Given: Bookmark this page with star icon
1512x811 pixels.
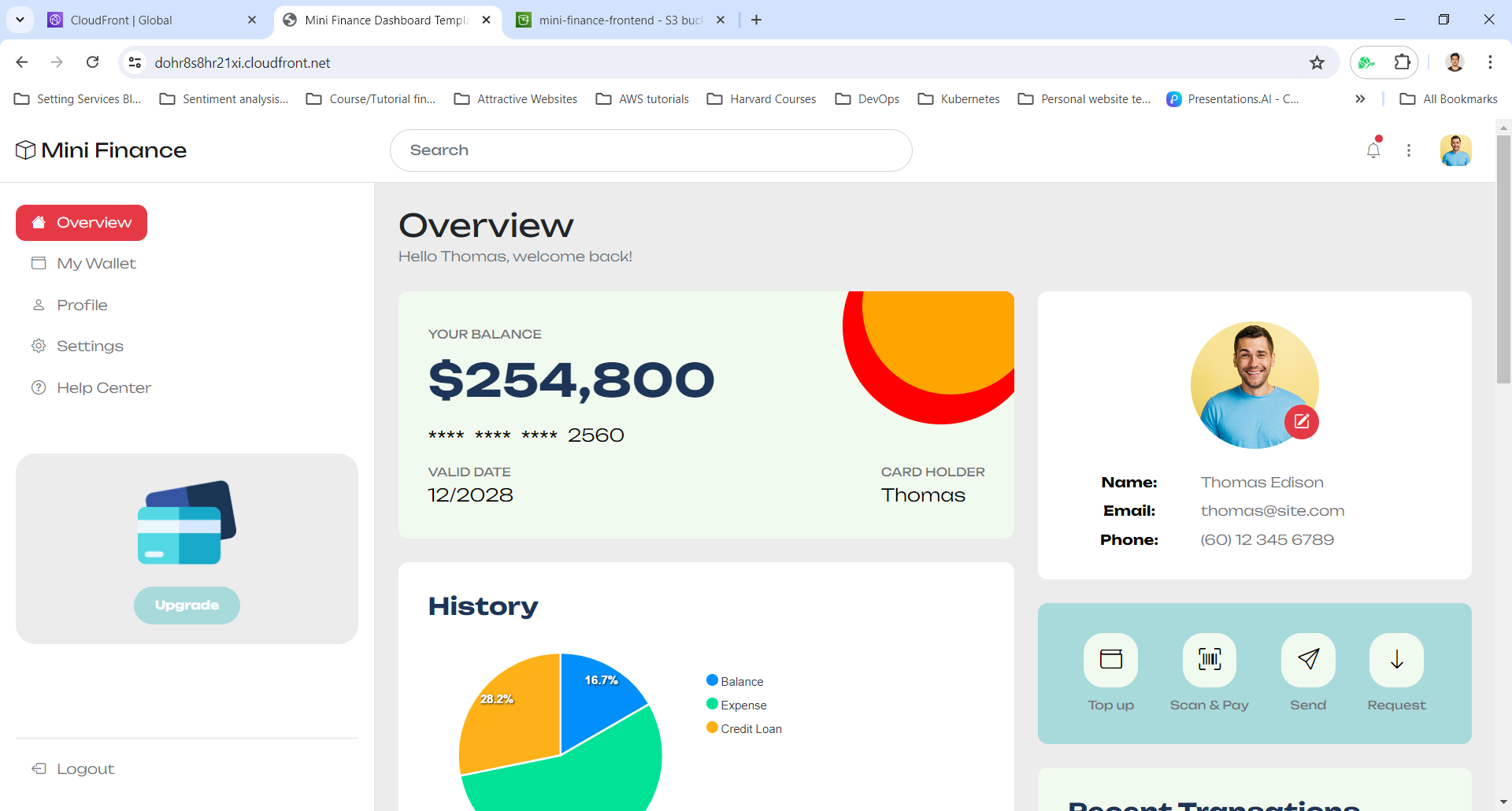Looking at the screenshot, I should pos(1317,63).
